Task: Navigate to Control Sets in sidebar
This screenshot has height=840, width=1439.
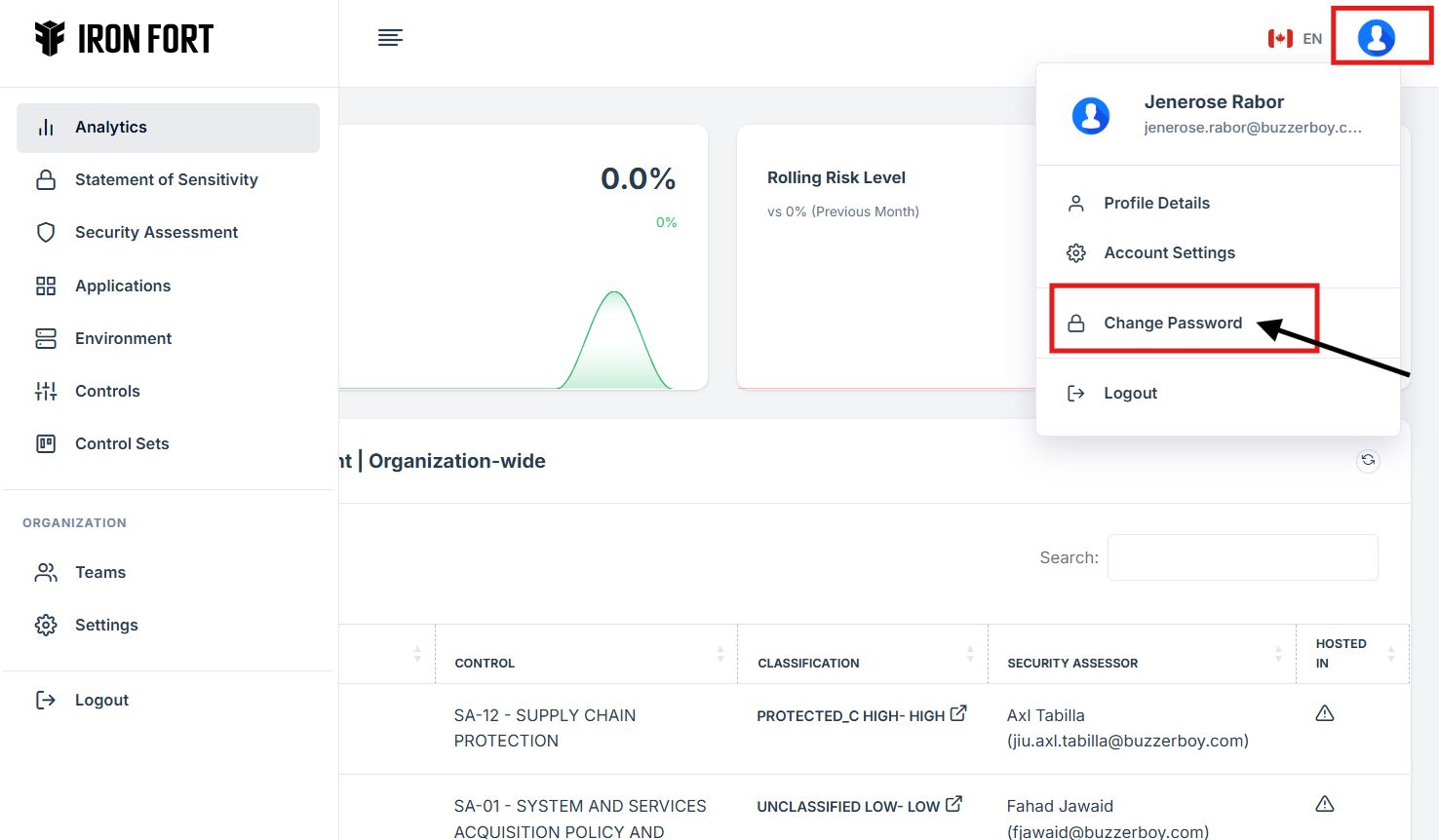Action: click(x=122, y=443)
